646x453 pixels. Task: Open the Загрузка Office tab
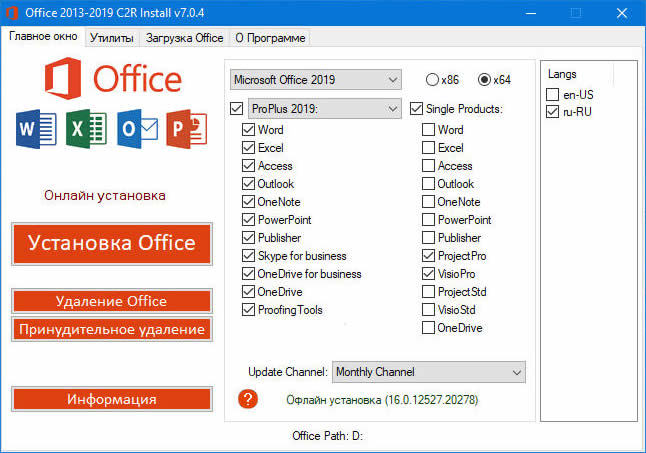pos(184,38)
